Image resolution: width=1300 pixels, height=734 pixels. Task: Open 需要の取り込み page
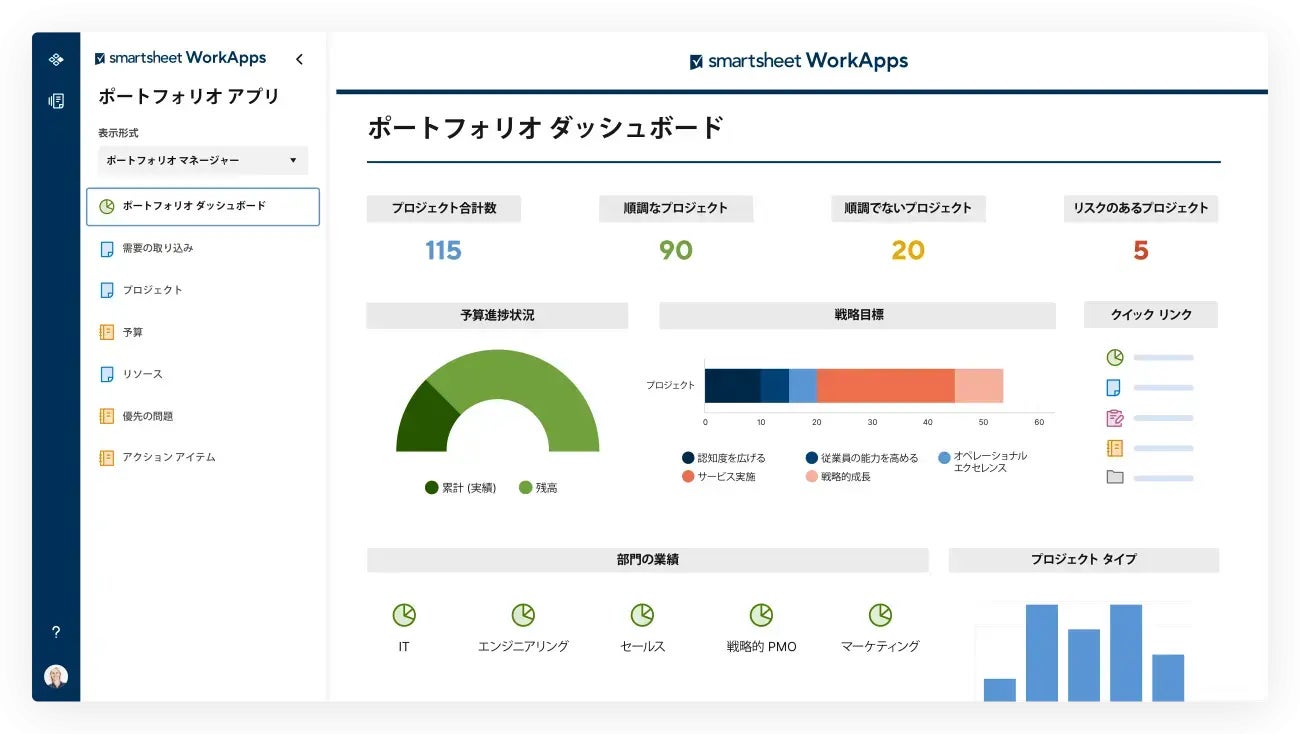[157, 248]
